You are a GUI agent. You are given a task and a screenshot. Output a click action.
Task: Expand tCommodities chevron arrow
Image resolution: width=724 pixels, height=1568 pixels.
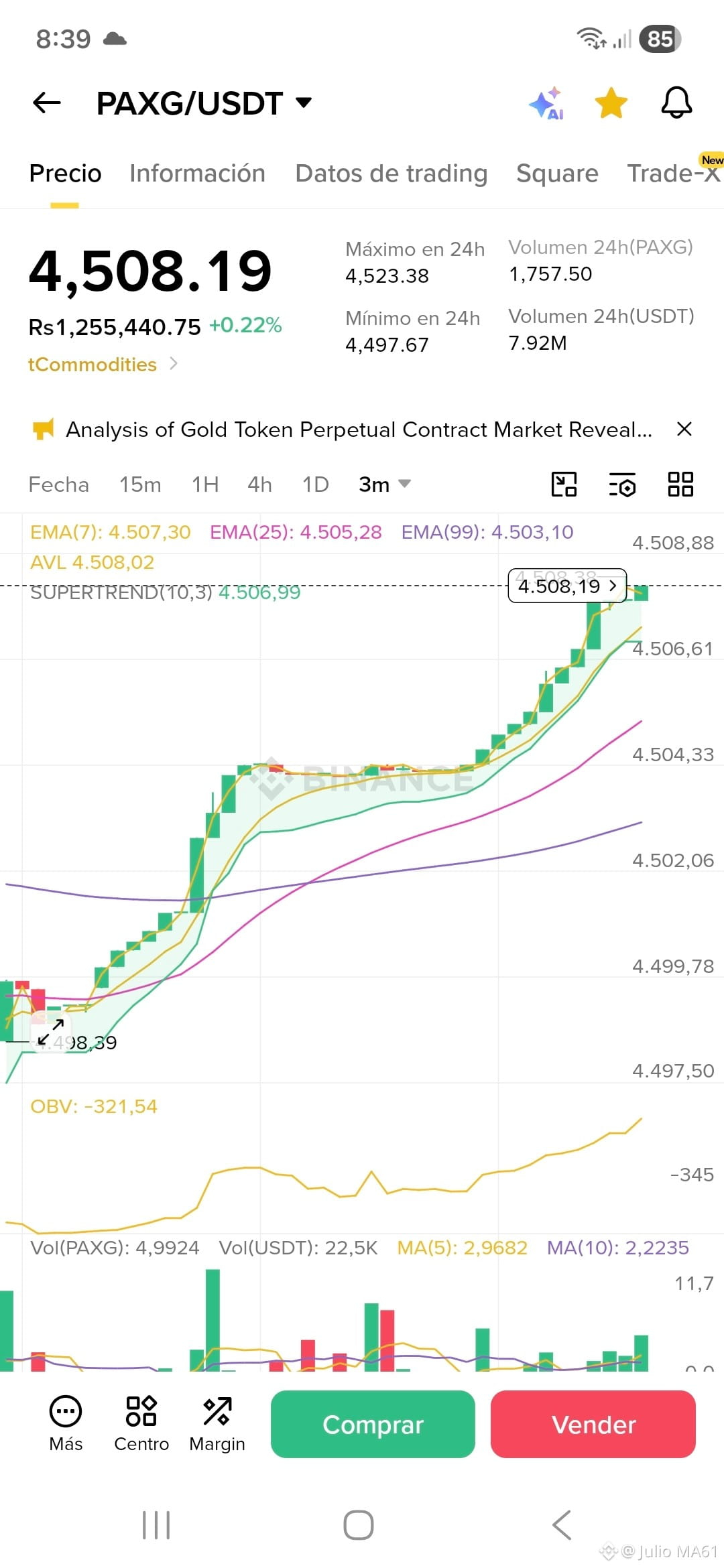point(174,364)
